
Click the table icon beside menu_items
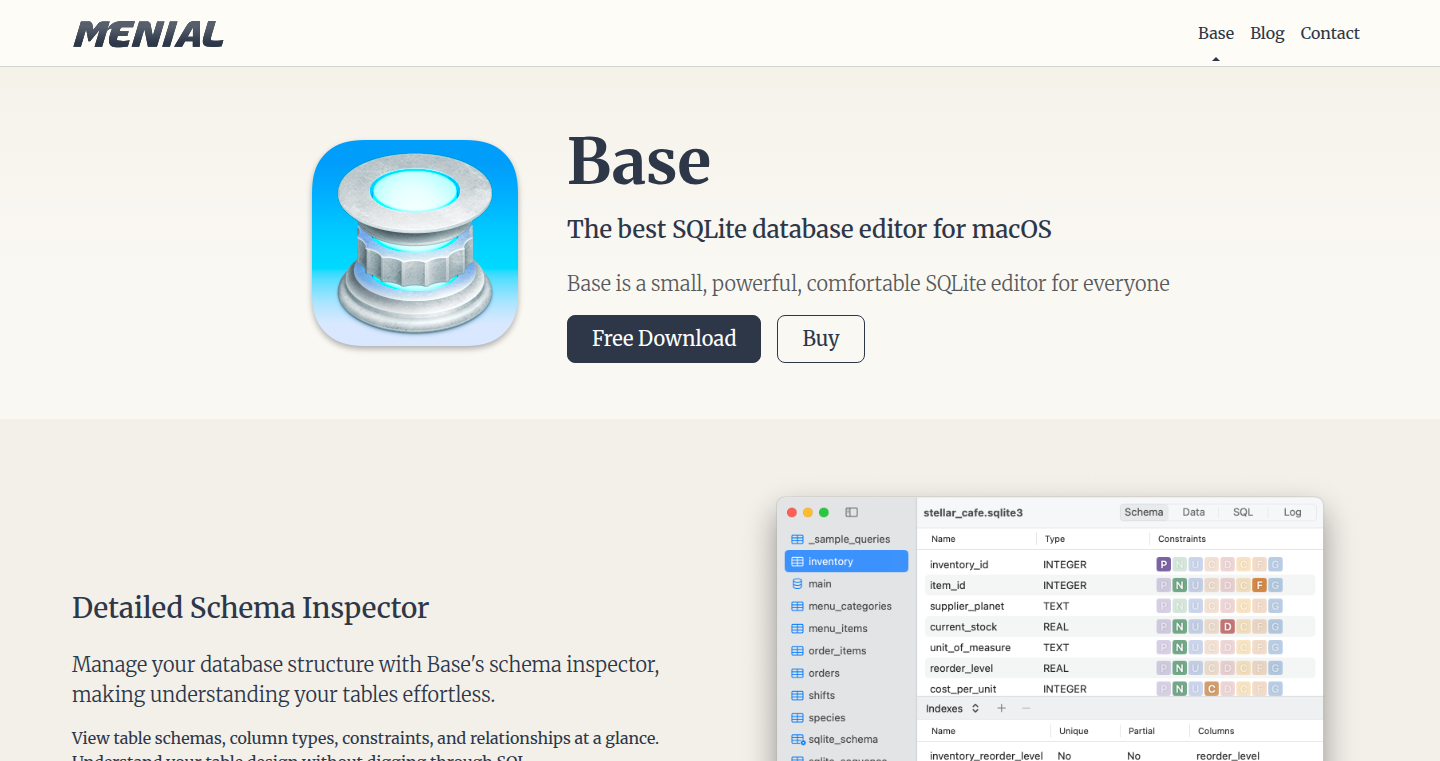(x=797, y=628)
